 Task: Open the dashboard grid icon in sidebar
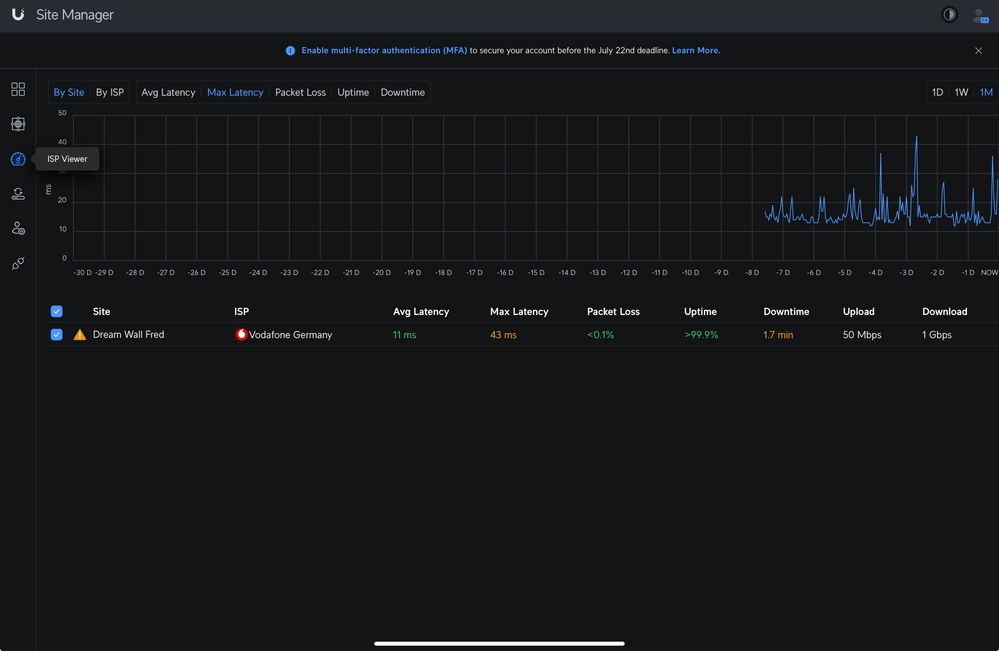tap(18, 89)
